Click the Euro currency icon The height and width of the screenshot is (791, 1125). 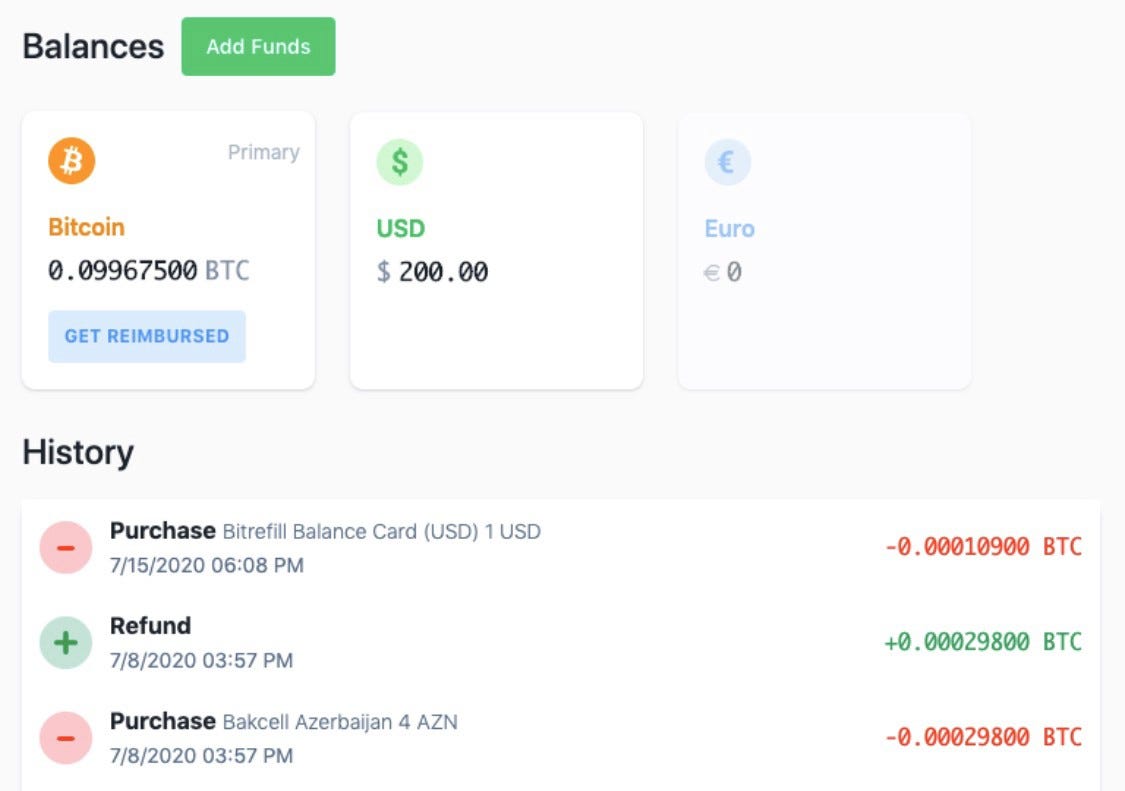pos(728,161)
